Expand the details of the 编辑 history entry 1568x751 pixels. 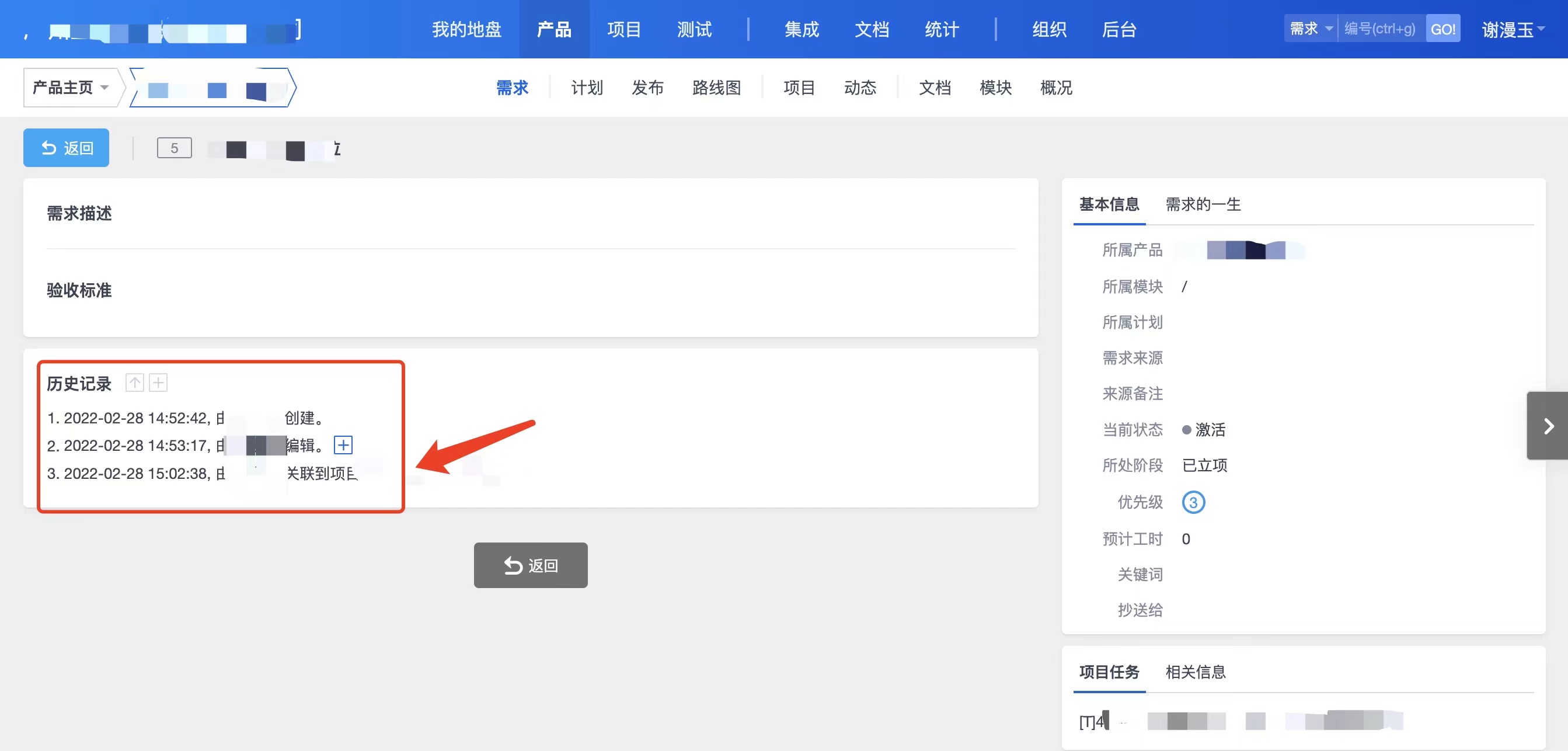tap(343, 445)
